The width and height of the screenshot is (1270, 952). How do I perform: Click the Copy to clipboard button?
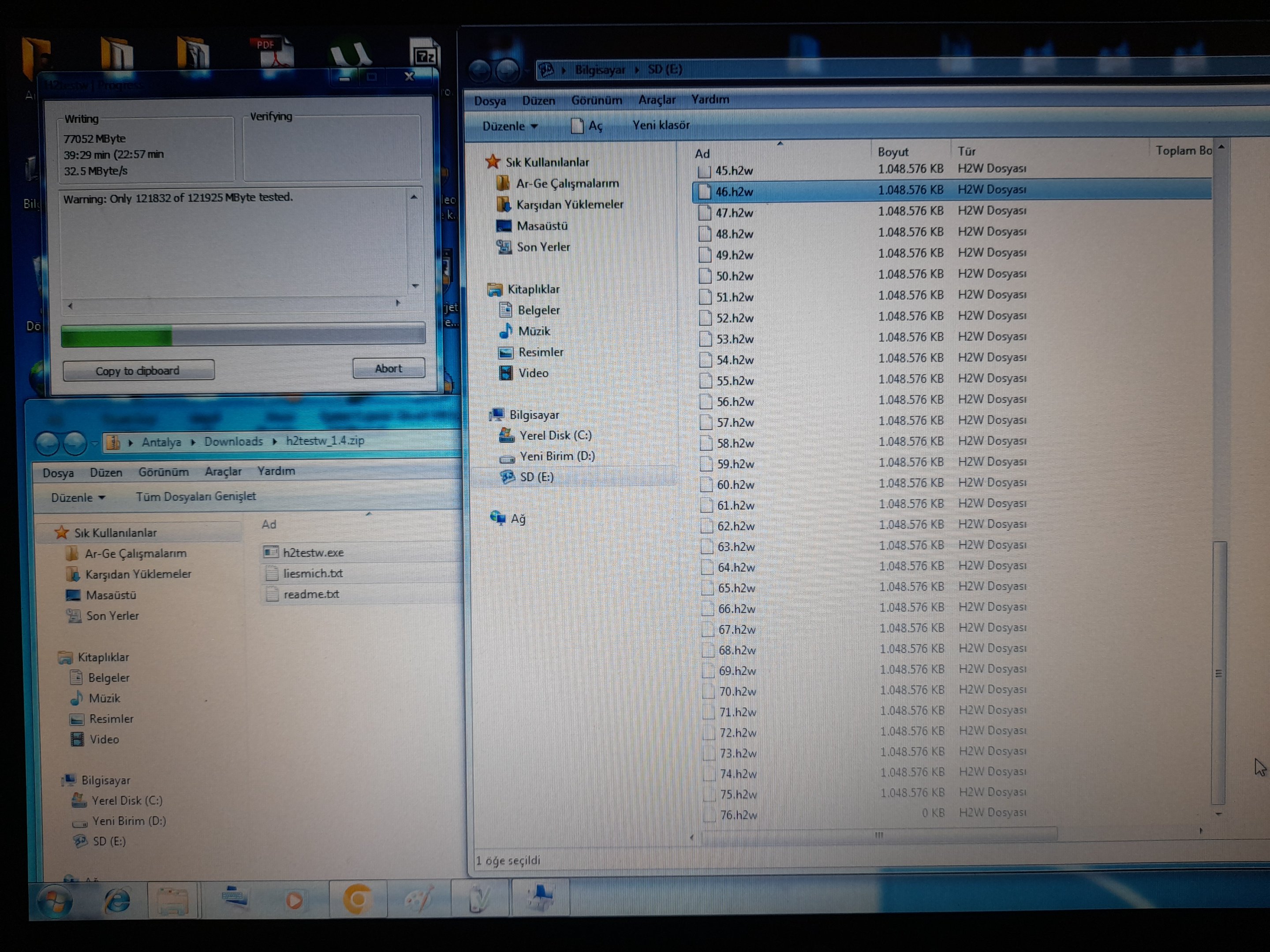(x=138, y=371)
